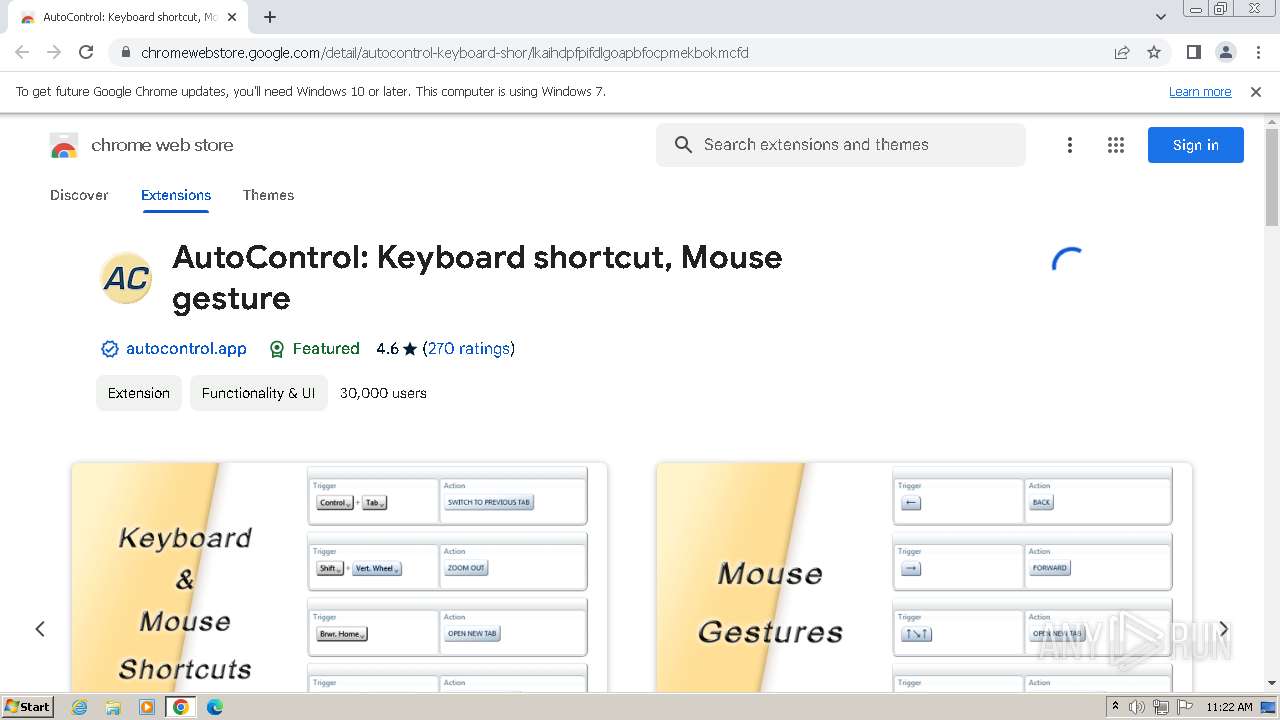The image size is (1280, 720).
Task: Focus the Search extensions and themes field
Action: (840, 145)
